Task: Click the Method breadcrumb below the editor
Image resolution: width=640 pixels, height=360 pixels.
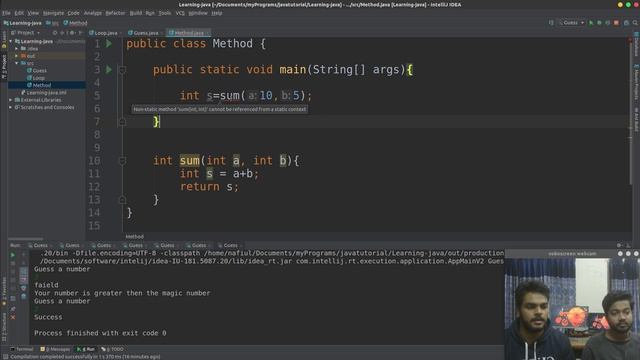Action: coord(134,237)
